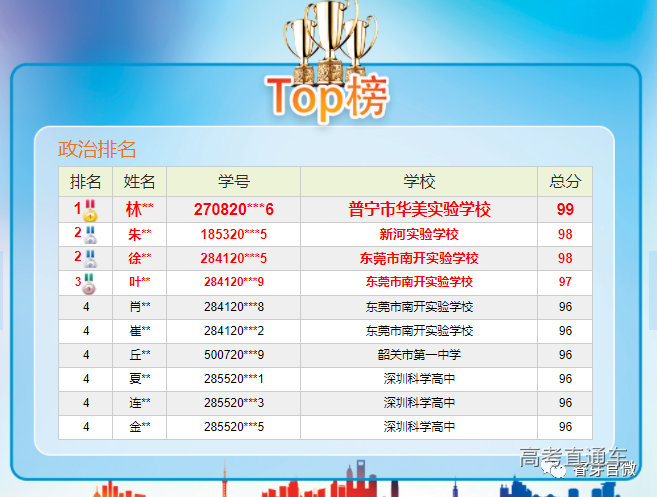Open the 普宁市华美实验学校 school link
Screen dimensions: 657x497
point(419,210)
